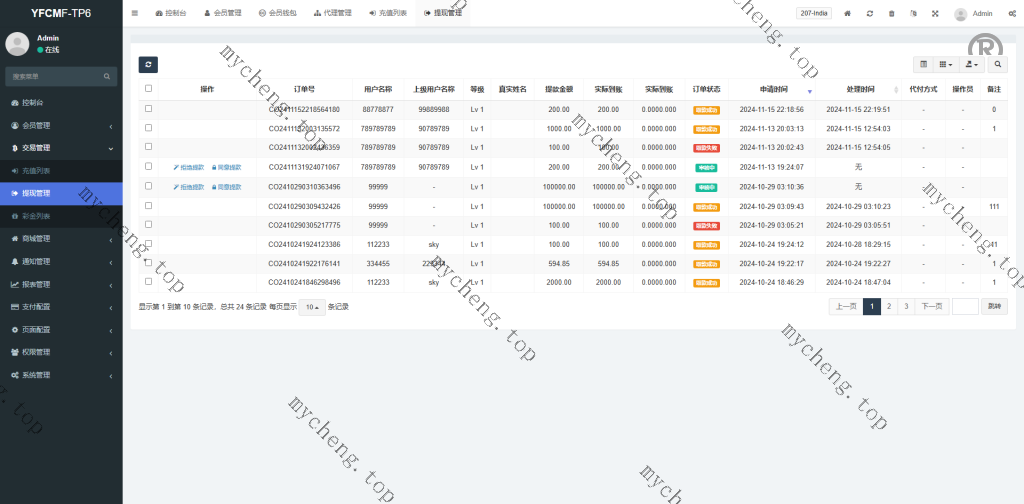The width and height of the screenshot is (1024, 504).
Task: Open the settings gears icon at top right
Action: 1010,14
